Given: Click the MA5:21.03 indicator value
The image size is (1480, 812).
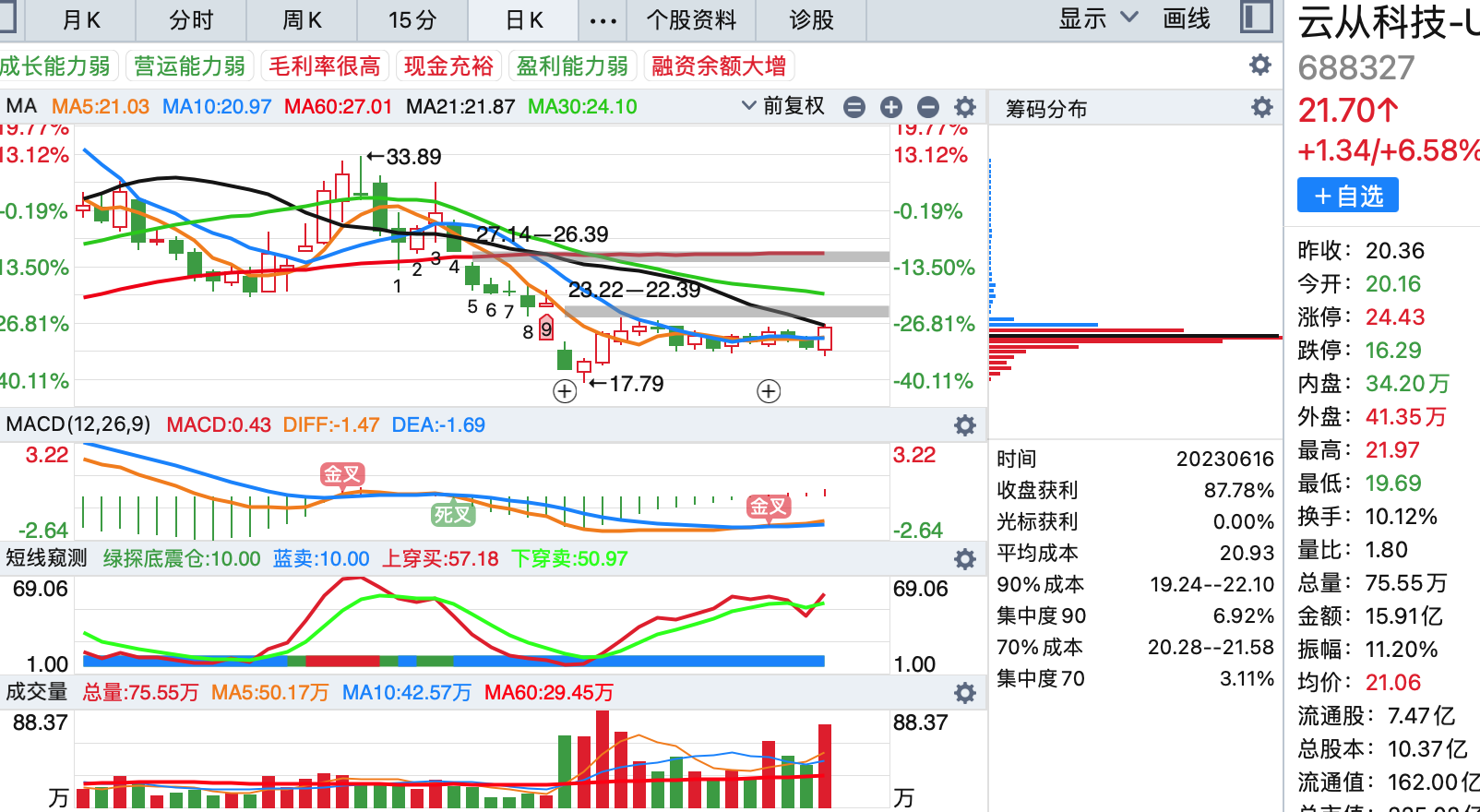Looking at the screenshot, I should [x=101, y=106].
